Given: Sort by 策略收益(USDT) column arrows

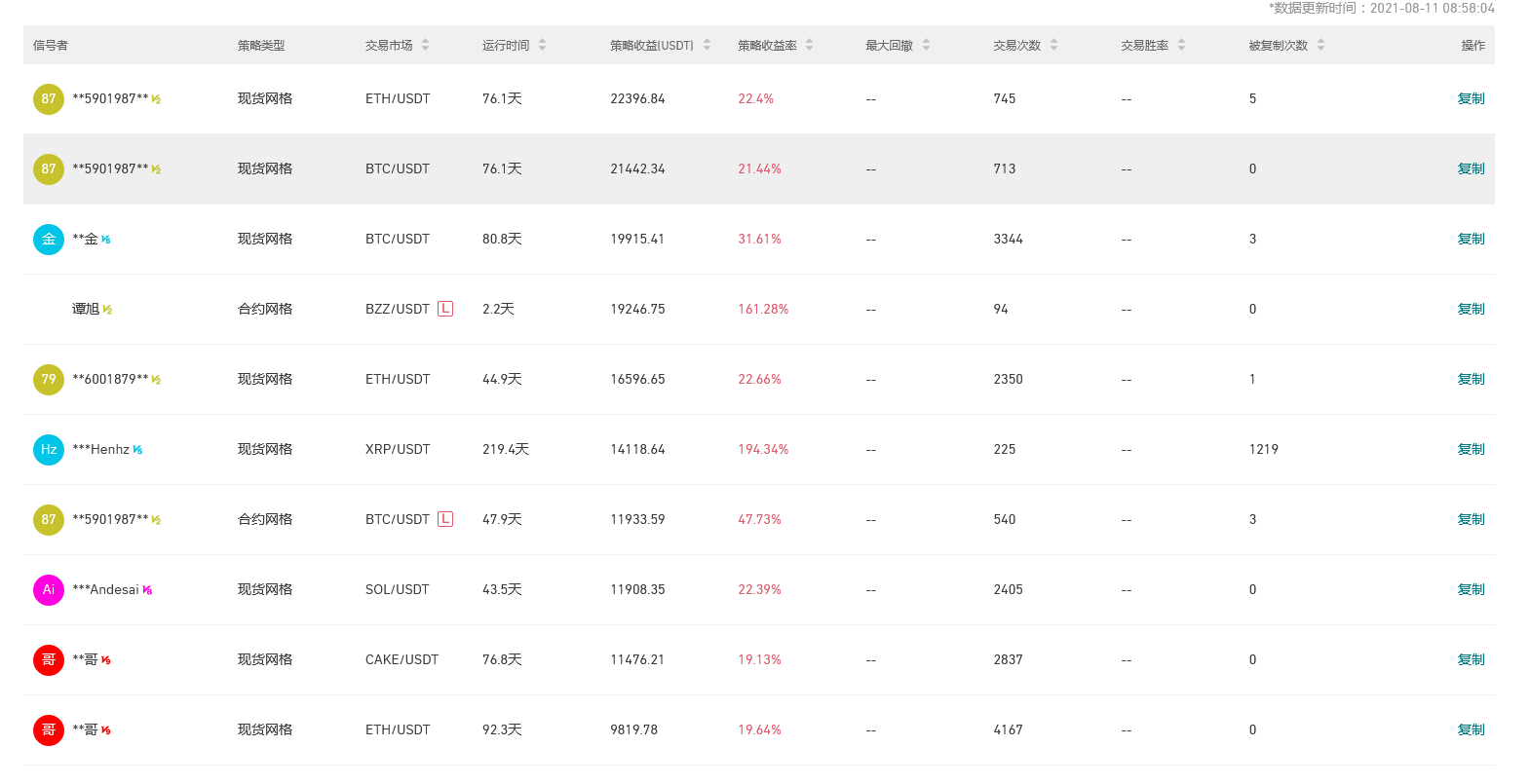Looking at the screenshot, I should [708, 45].
